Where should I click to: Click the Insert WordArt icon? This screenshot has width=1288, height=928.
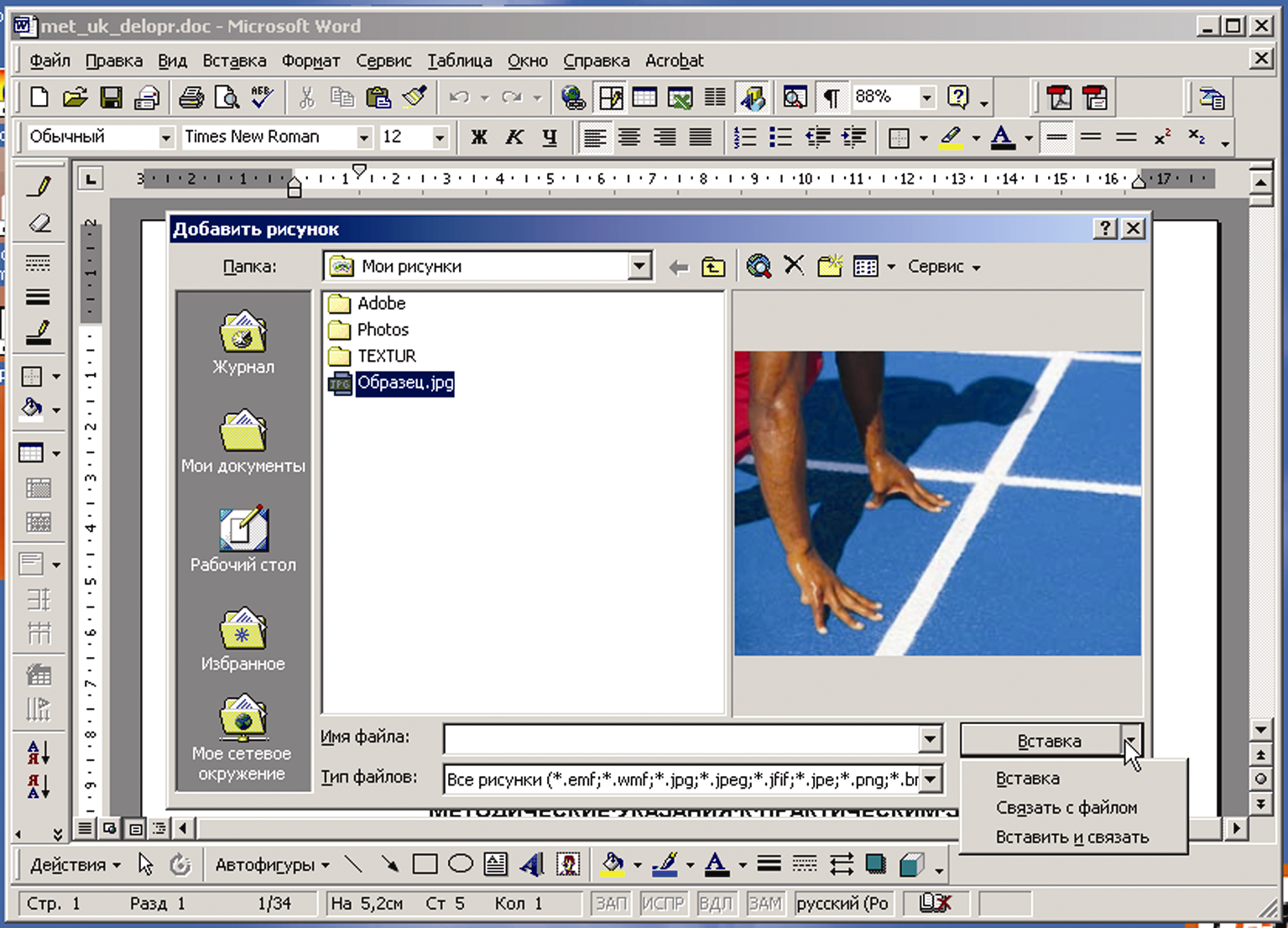tap(532, 864)
